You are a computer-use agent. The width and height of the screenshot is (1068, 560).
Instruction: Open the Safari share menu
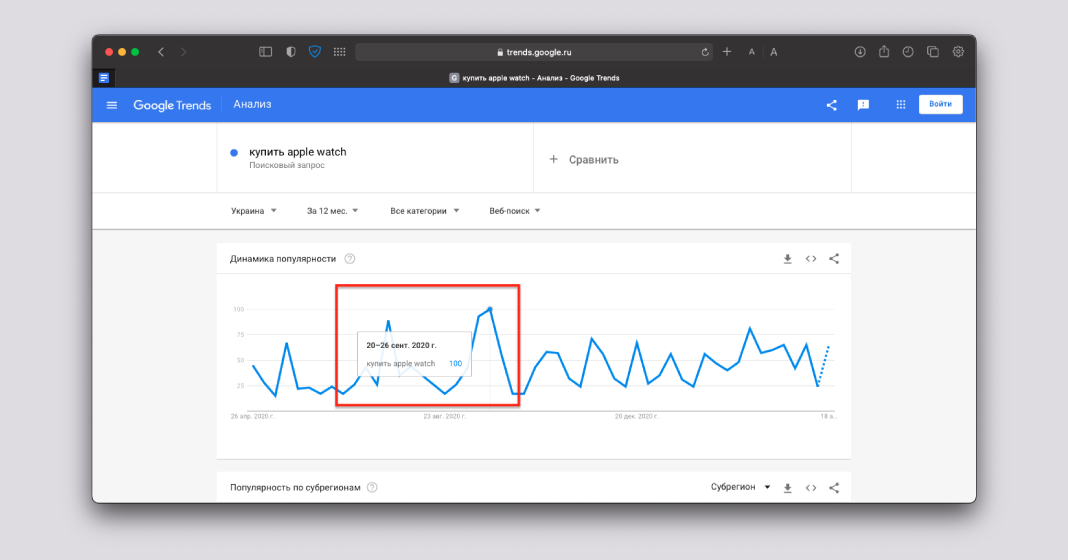coord(884,52)
